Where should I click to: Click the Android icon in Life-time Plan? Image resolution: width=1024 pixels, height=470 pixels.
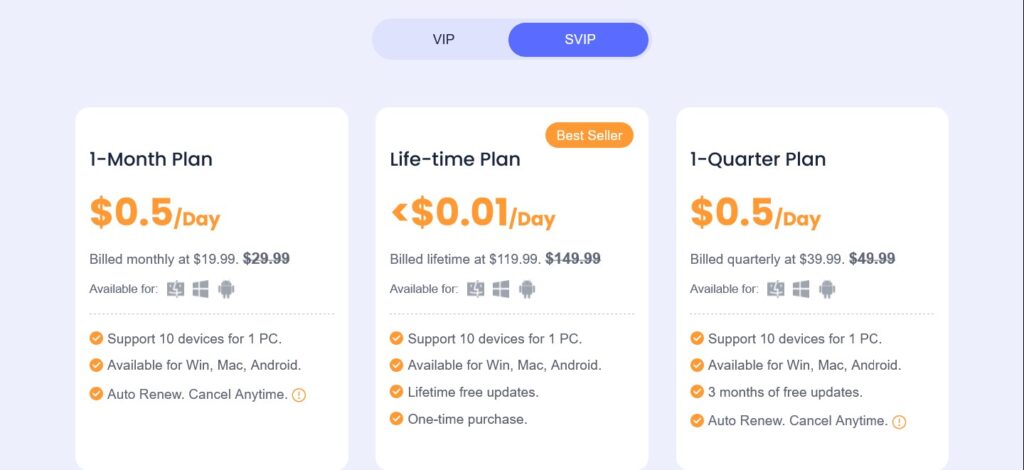(x=526, y=289)
